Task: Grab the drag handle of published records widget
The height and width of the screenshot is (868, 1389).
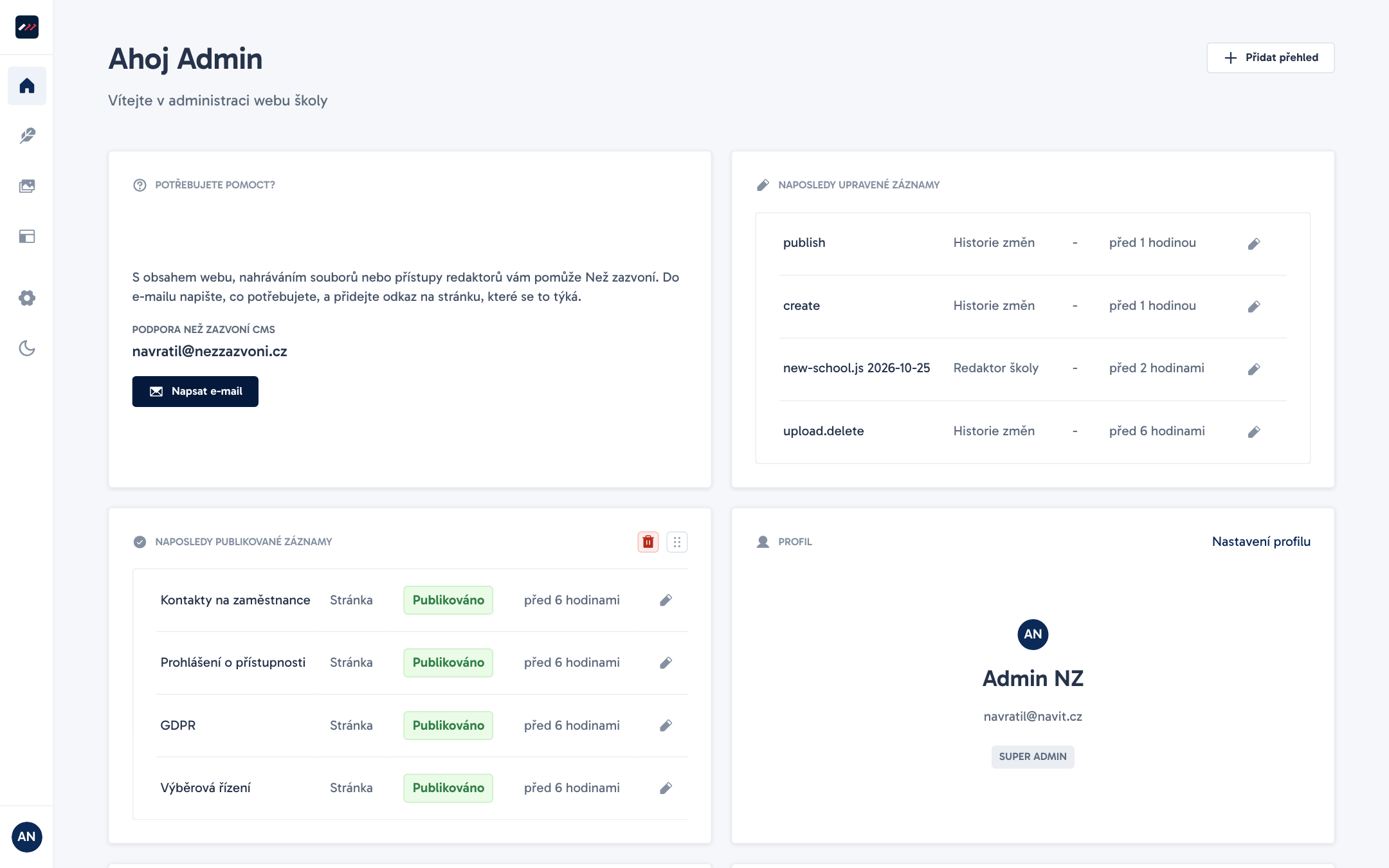Action: tap(677, 542)
